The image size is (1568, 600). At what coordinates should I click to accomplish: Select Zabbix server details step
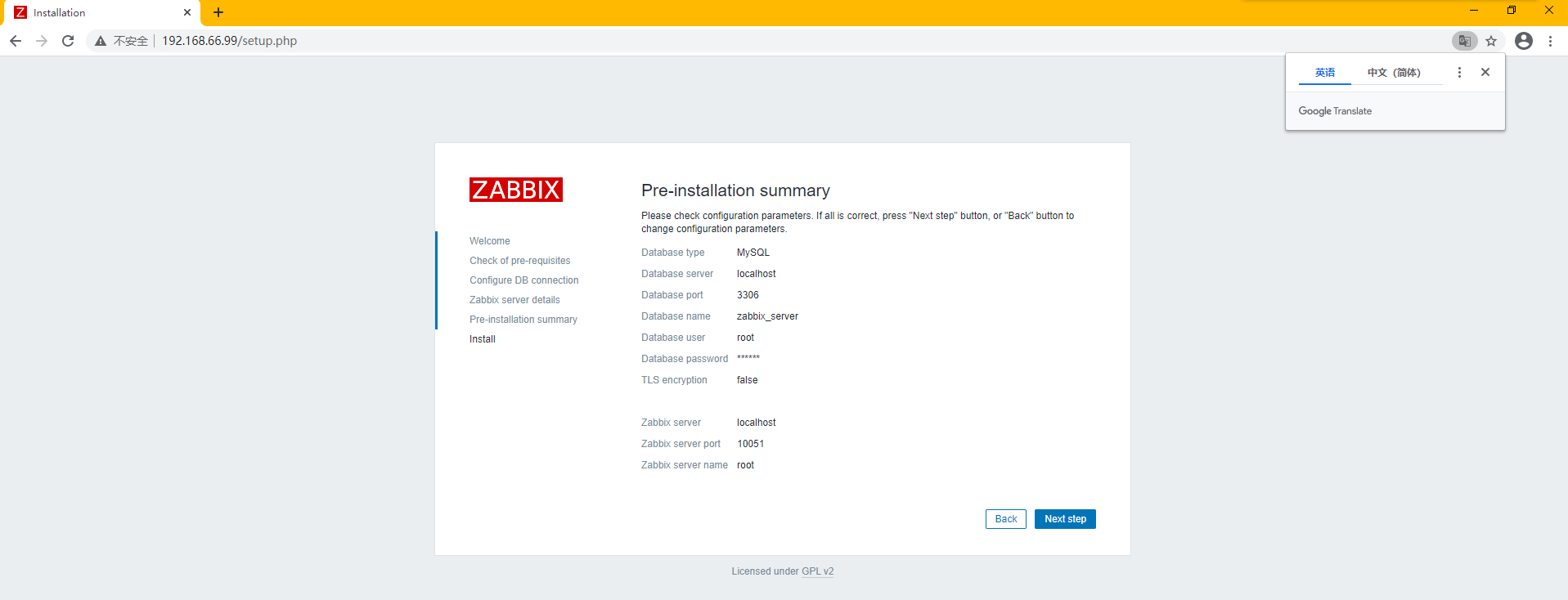[515, 300]
